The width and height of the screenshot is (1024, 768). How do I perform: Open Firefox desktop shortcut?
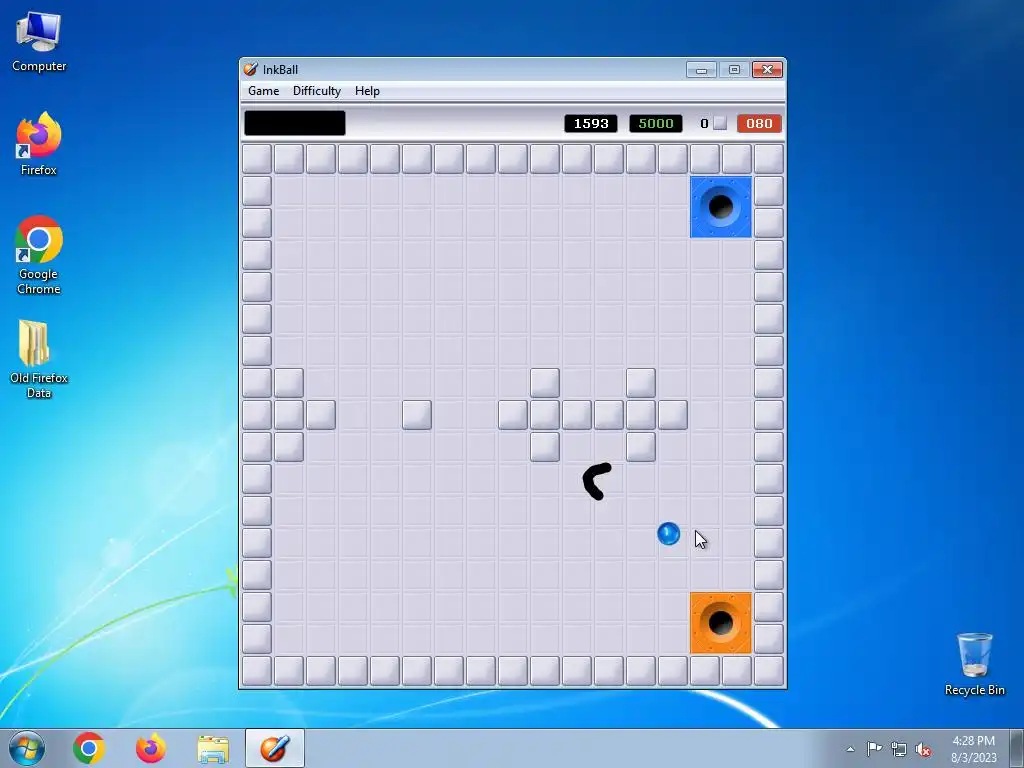pyautogui.click(x=39, y=144)
